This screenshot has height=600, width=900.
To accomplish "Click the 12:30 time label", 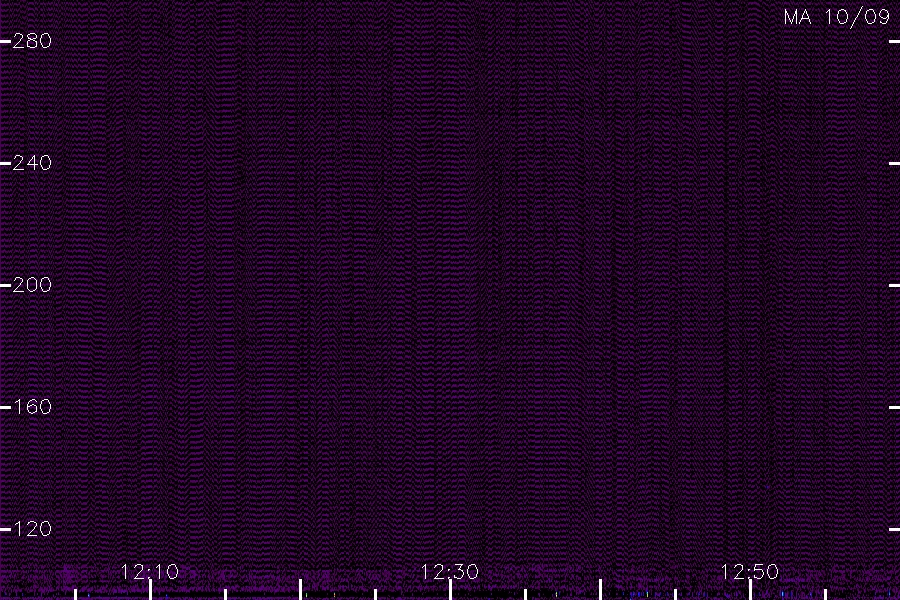I will pos(450,572).
